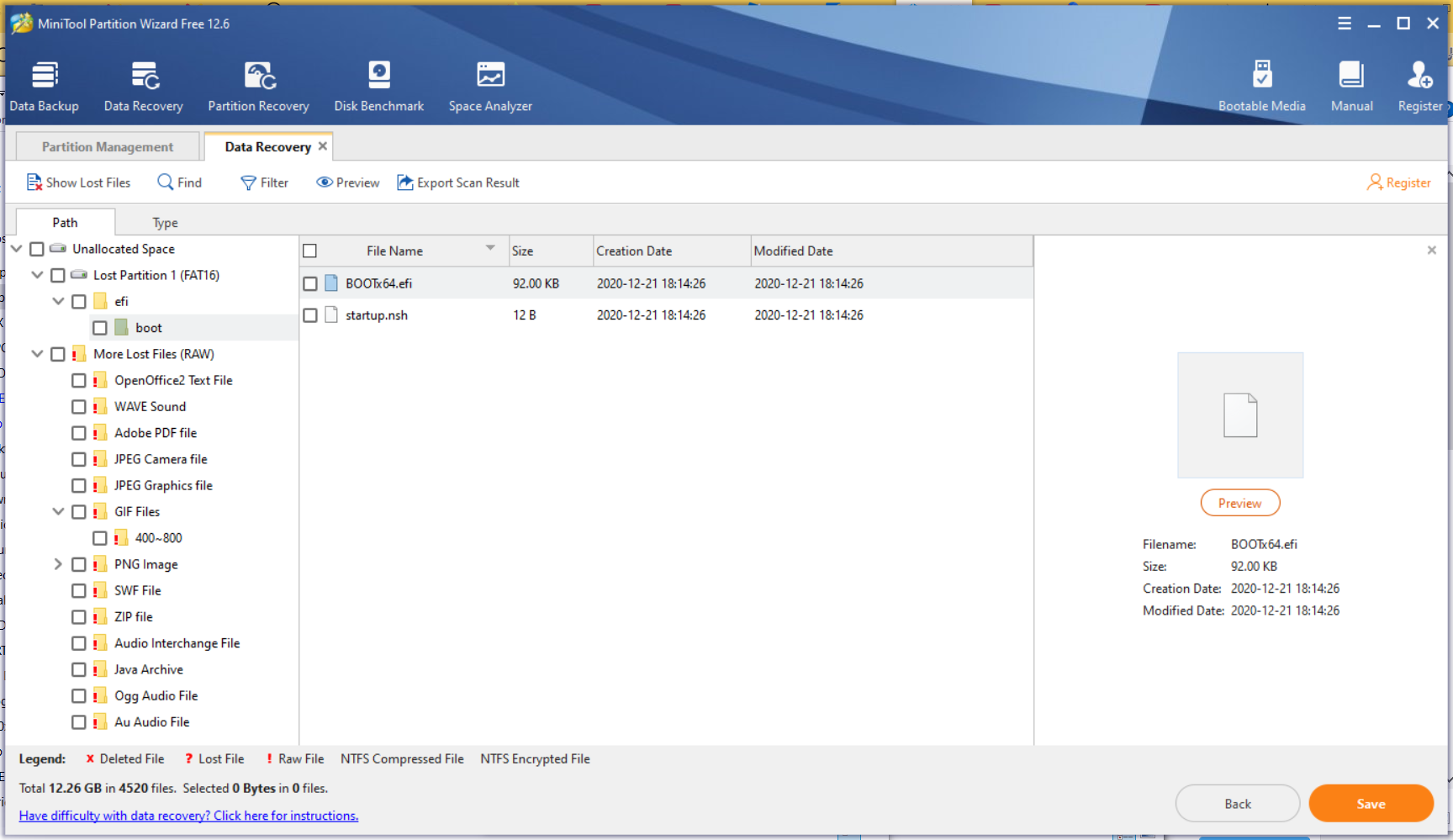Open the Manual
Viewport: 1453px width, 840px height.
point(1351,87)
